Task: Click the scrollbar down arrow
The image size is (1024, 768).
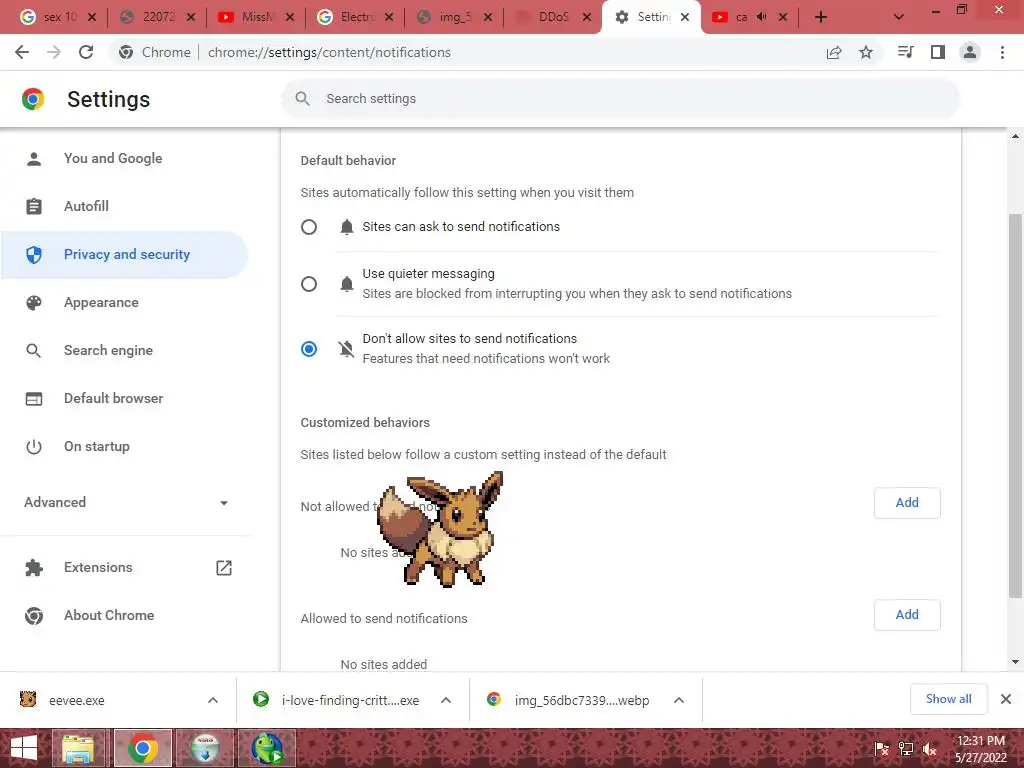Action: coord(1015,662)
